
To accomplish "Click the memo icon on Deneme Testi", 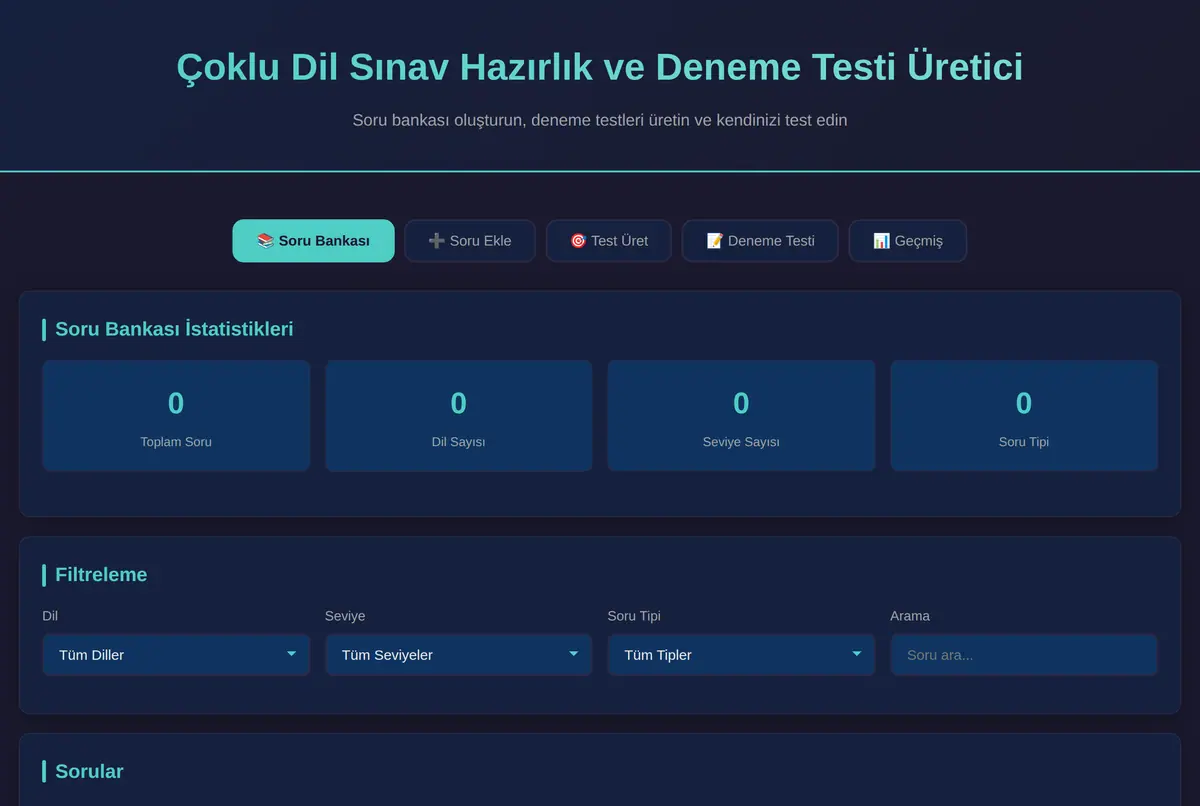I will click(x=714, y=241).
